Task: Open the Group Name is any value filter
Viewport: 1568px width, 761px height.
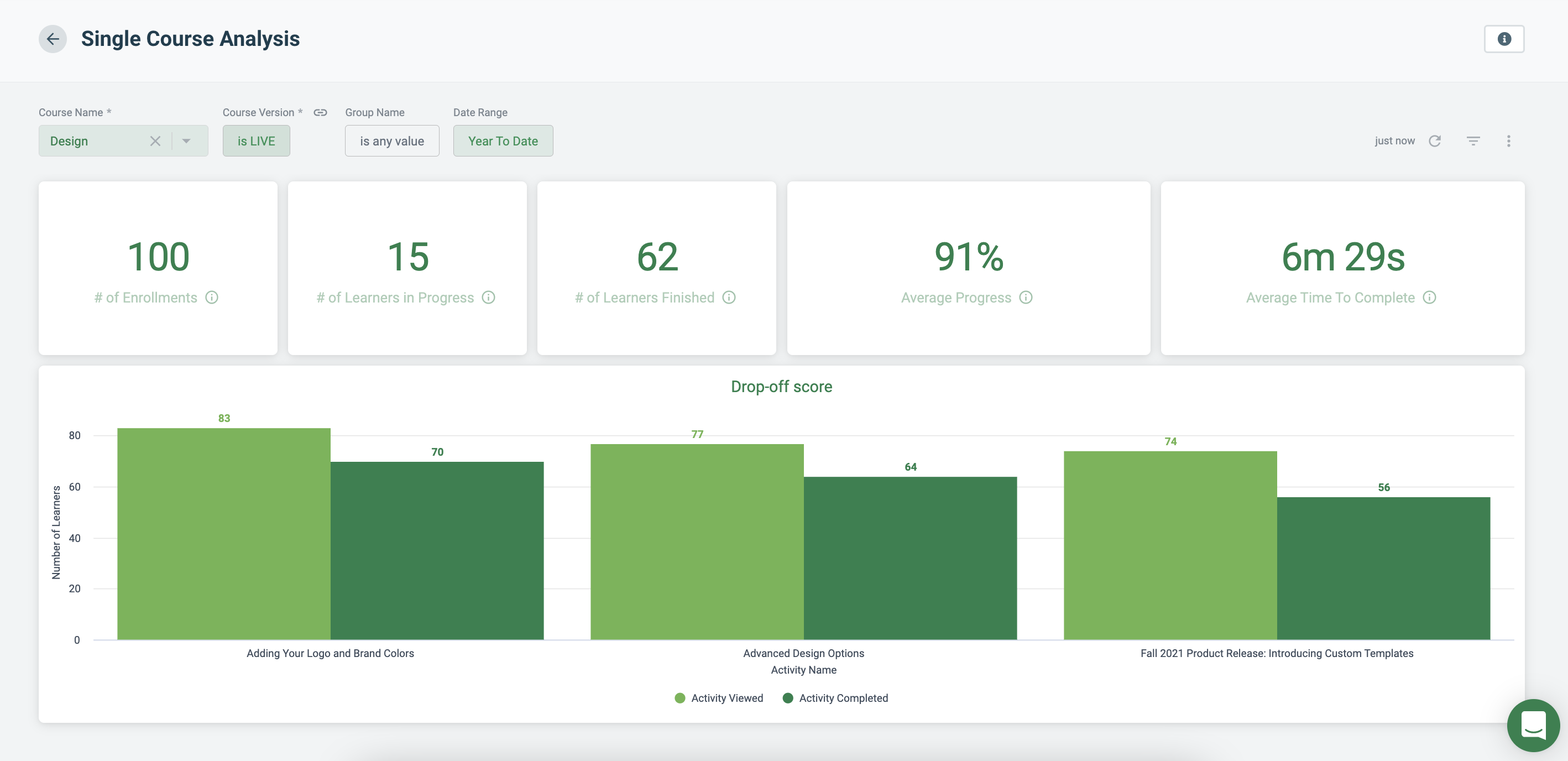Action: point(391,141)
